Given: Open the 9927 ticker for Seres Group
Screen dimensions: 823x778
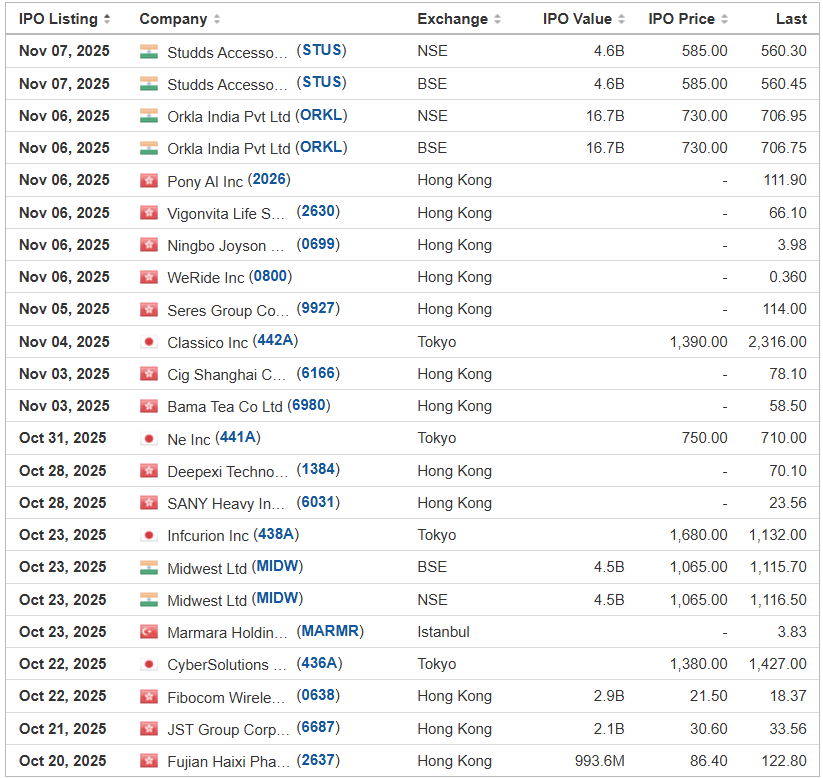Looking at the screenshot, I should (x=318, y=308).
